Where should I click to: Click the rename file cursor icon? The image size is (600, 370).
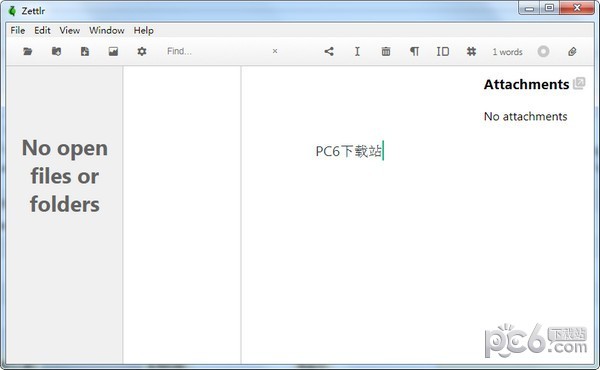(x=357, y=51)
